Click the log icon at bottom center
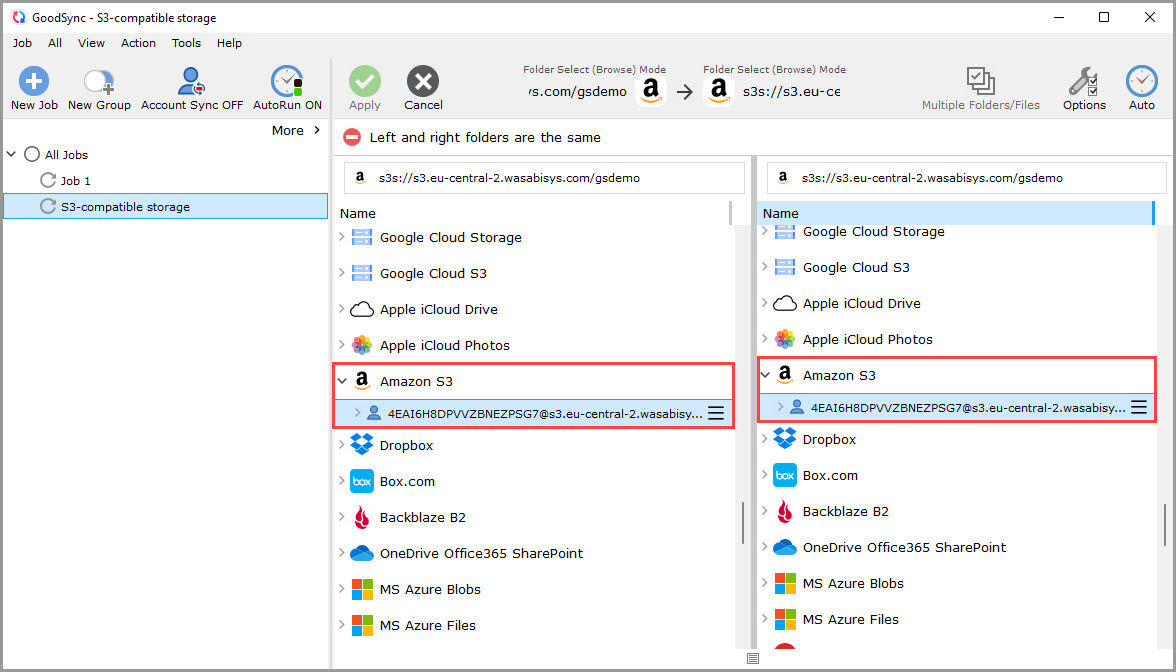This screenshot has height=672, width=1176. coord(753,658)
